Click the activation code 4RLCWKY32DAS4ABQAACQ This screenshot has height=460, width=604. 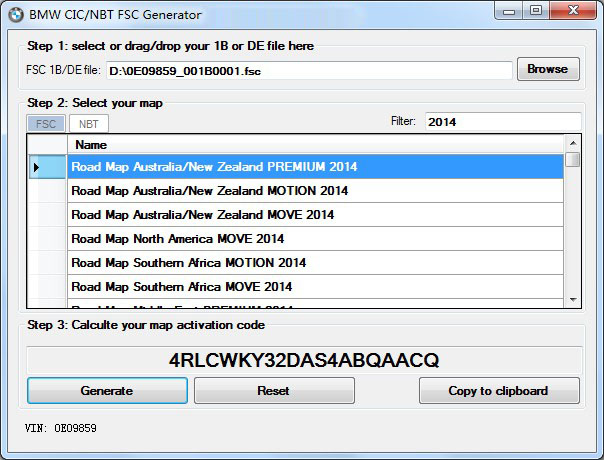click(304, 360)
